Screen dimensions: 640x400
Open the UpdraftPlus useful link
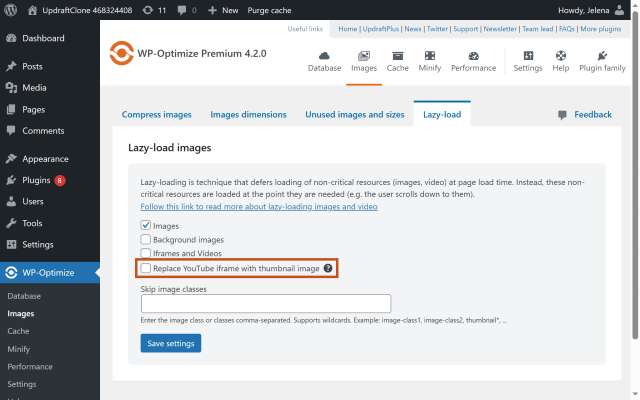(381, 29)
